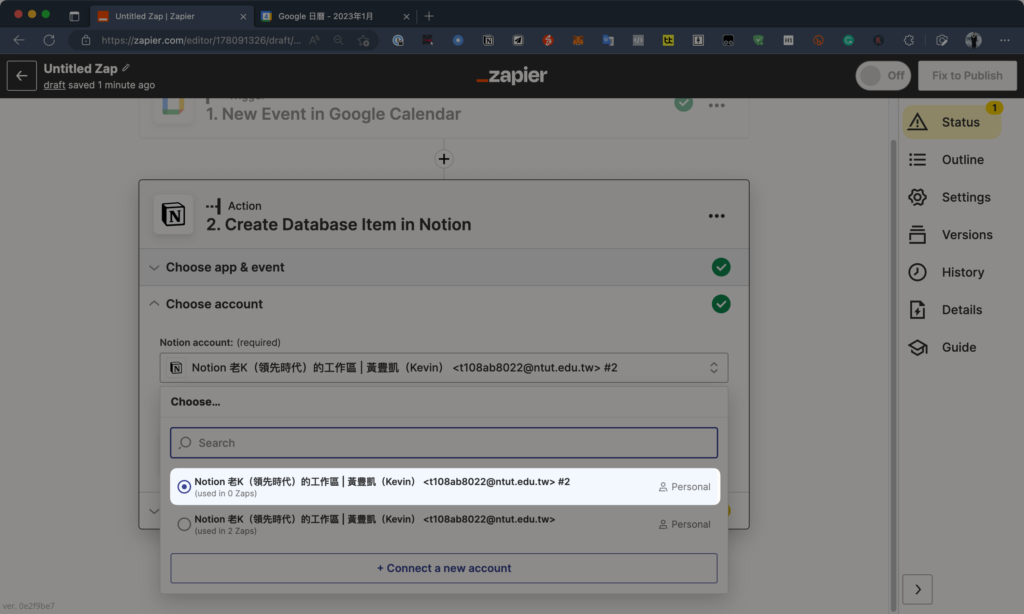Click the Google Calendar icon in trigger step
Screen dimensions: 1024x614
[x=173, y=108]
